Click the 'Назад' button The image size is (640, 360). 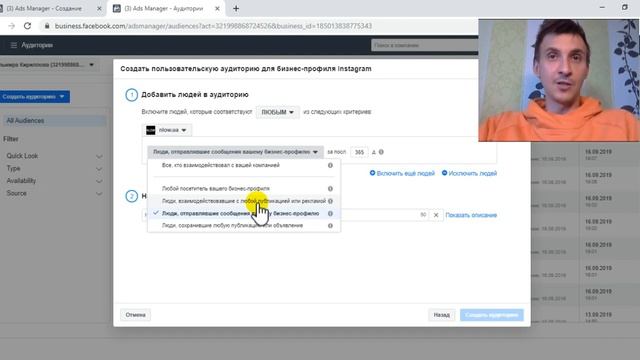(x=442, y=315)
